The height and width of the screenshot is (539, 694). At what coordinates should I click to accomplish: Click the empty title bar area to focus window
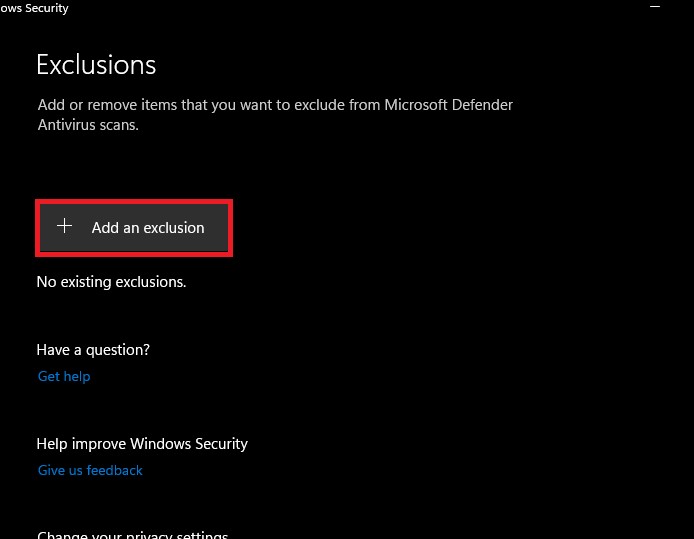(x=350, y=8)
